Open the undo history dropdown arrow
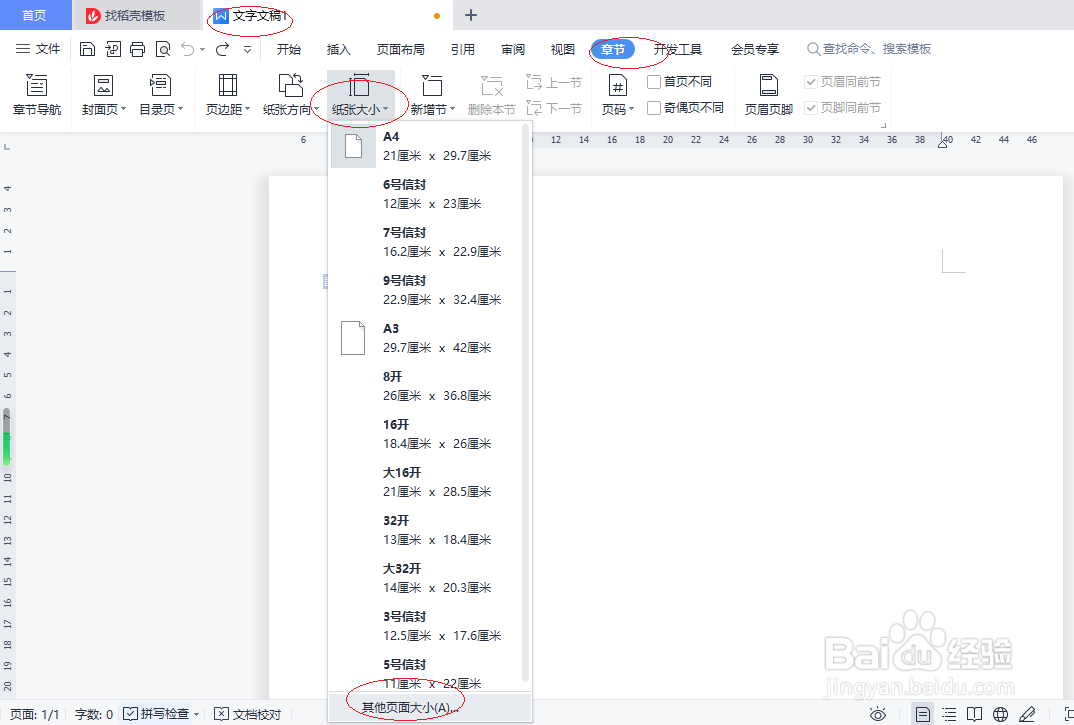 pyautogui.click(x=202, y=49)
